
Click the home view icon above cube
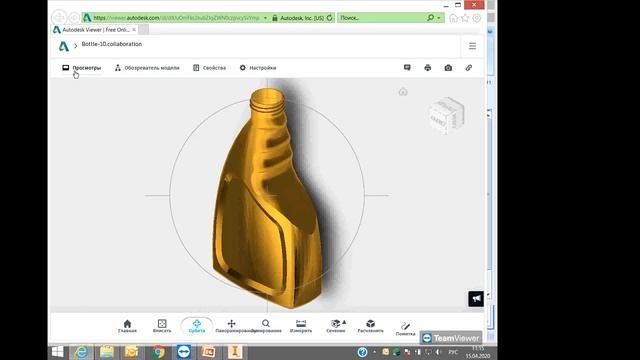[x=403, y=92]
